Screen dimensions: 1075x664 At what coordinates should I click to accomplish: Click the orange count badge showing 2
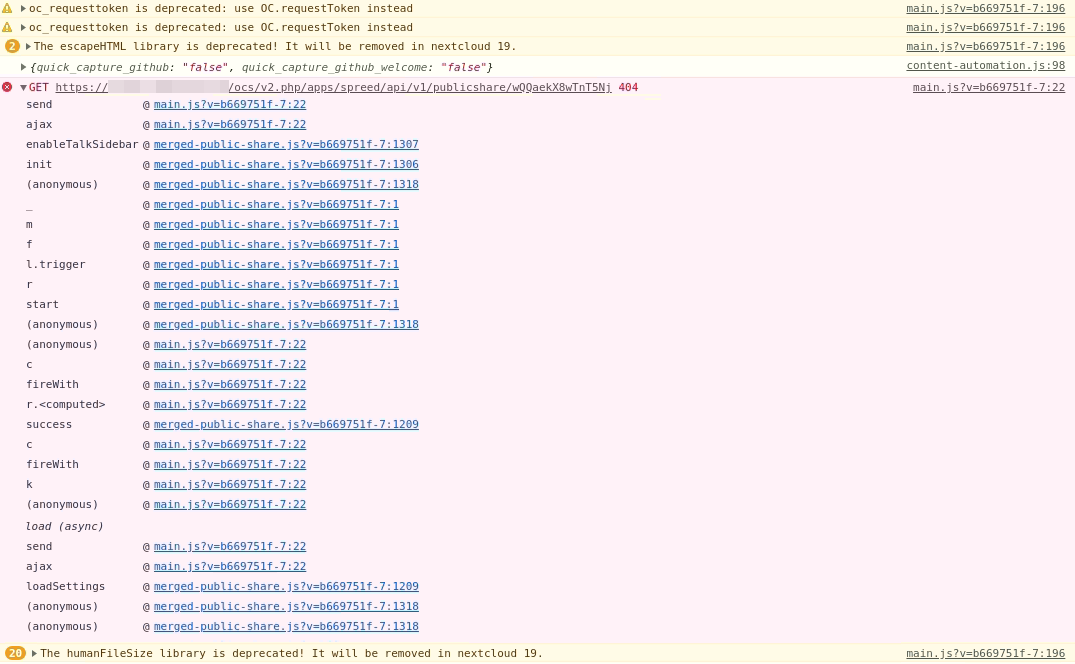click(x=12, y=47)
